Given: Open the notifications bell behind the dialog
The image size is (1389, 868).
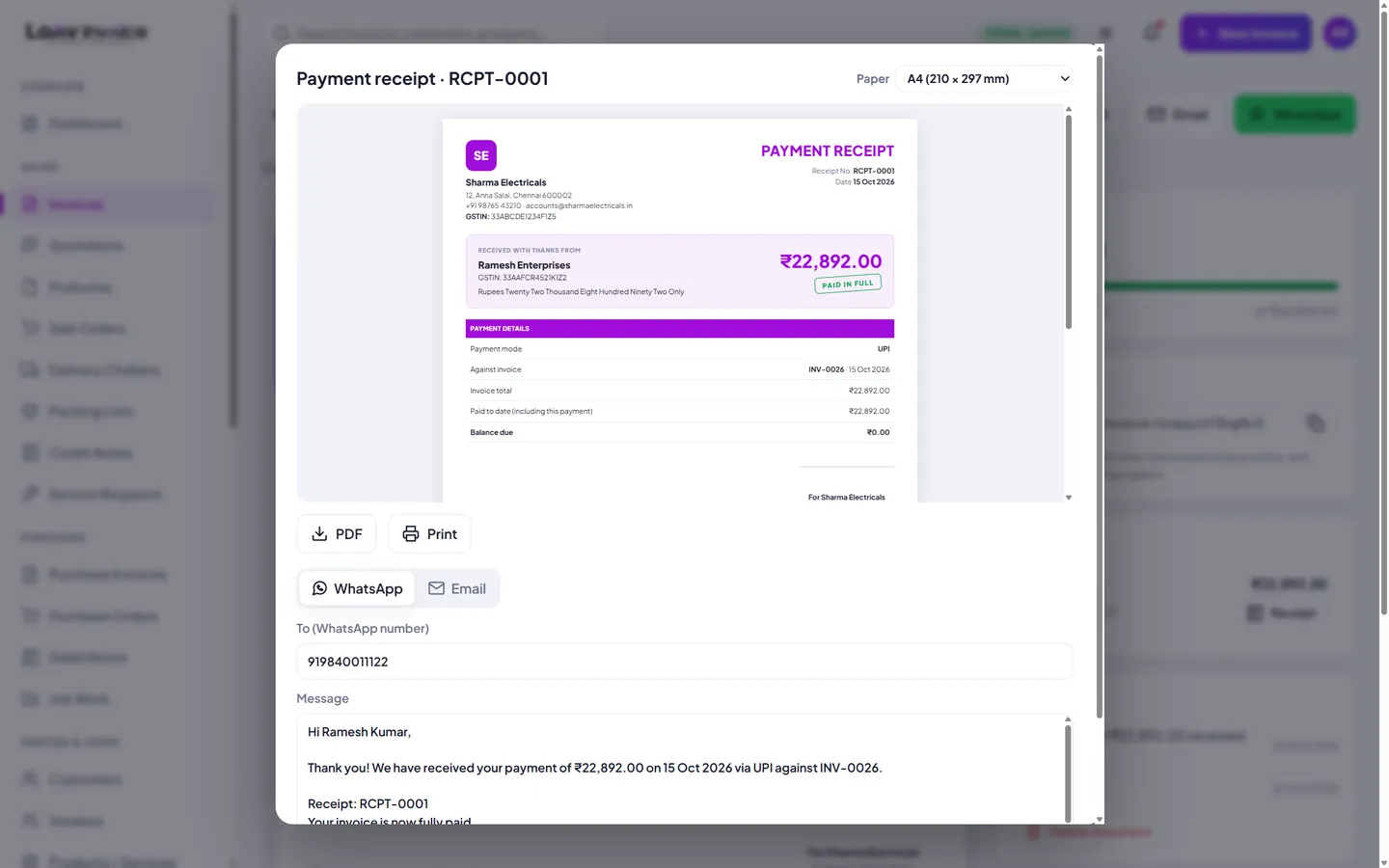Looking at the screenshot, I should point(1152,33).
